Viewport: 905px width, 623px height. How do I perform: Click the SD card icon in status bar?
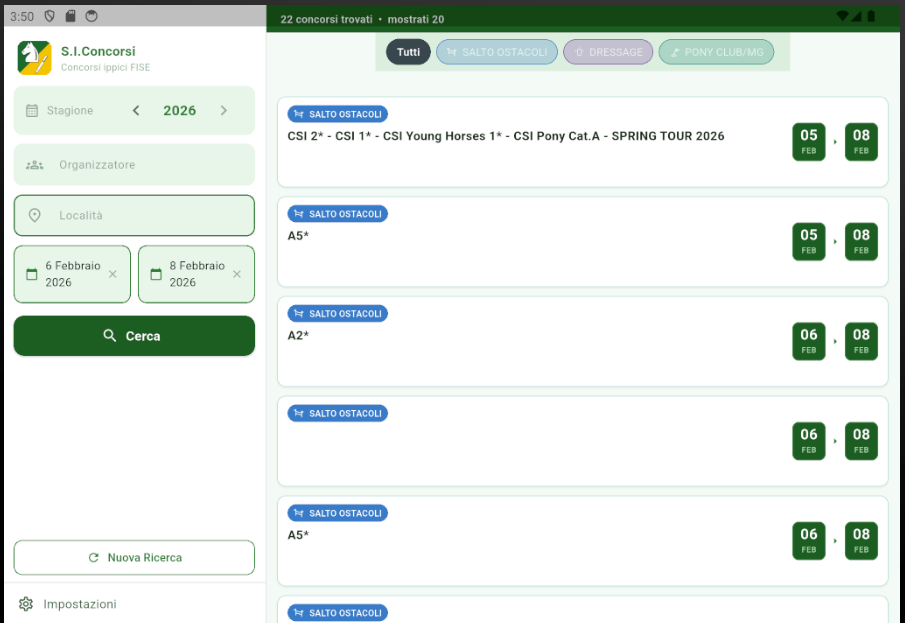coord(70,16)
